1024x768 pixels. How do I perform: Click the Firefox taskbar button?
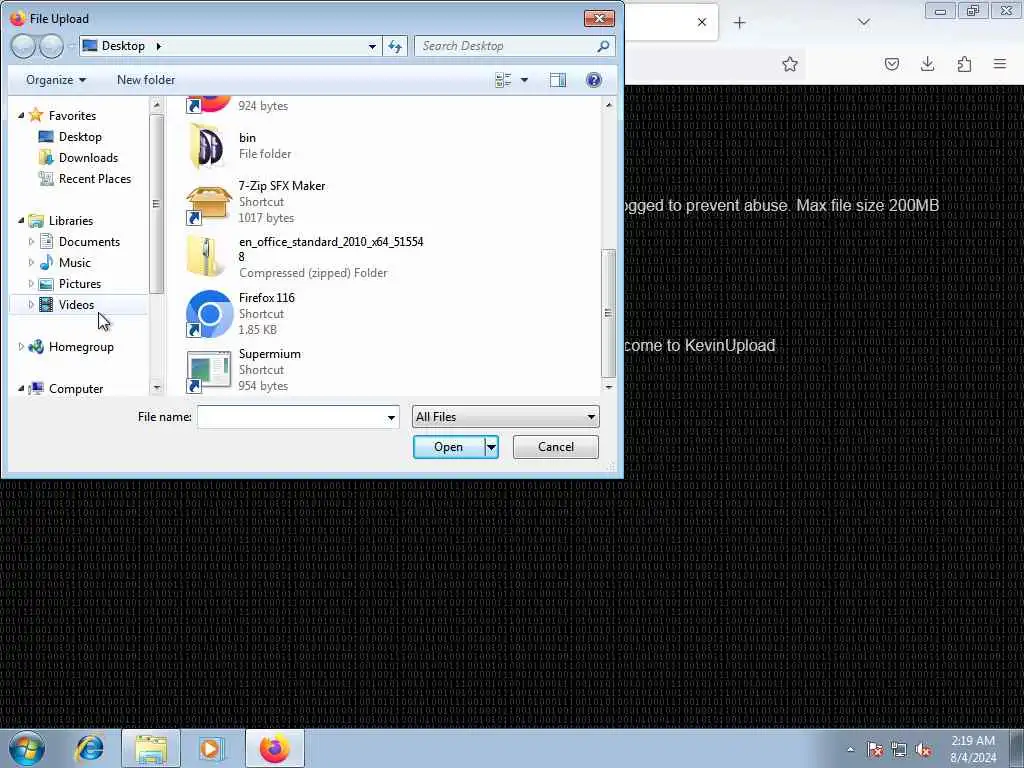[x=275, y=748]
